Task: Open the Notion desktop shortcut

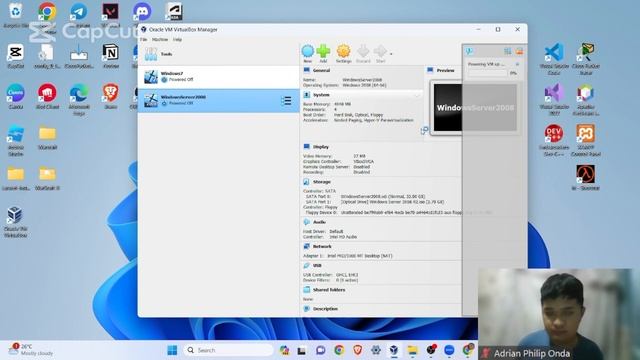Action: (110, 56)
